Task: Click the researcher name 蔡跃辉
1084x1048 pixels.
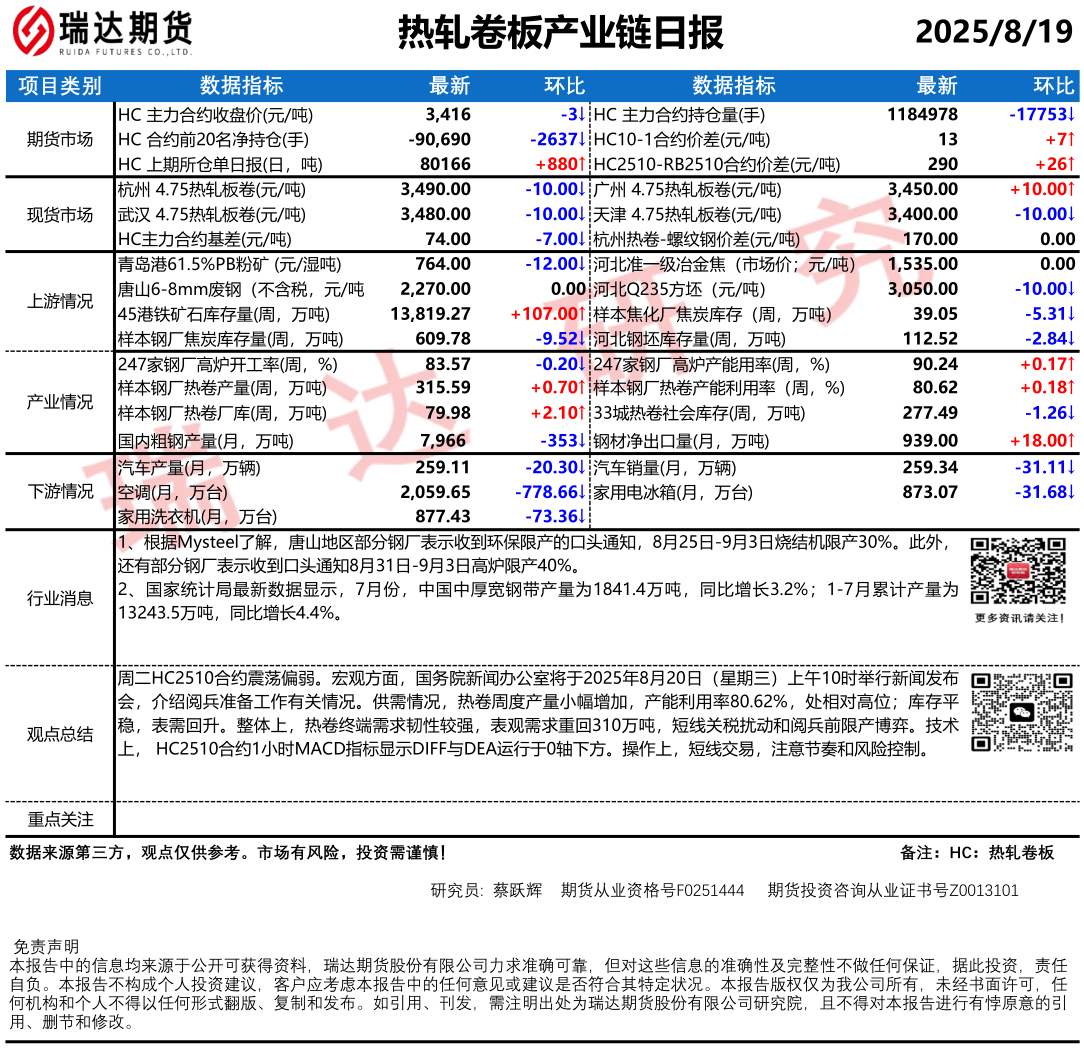Action: [x=517, y=890]
